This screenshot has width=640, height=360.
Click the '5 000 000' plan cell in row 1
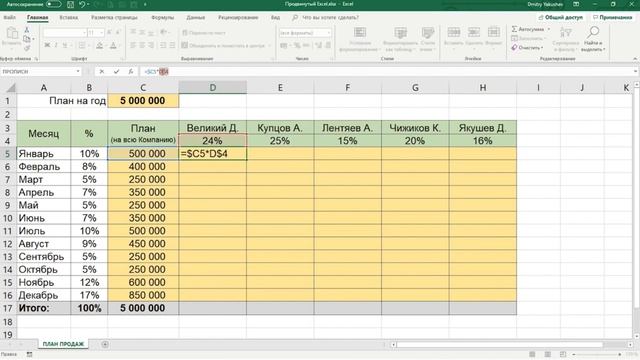click(x=143, y=101)
